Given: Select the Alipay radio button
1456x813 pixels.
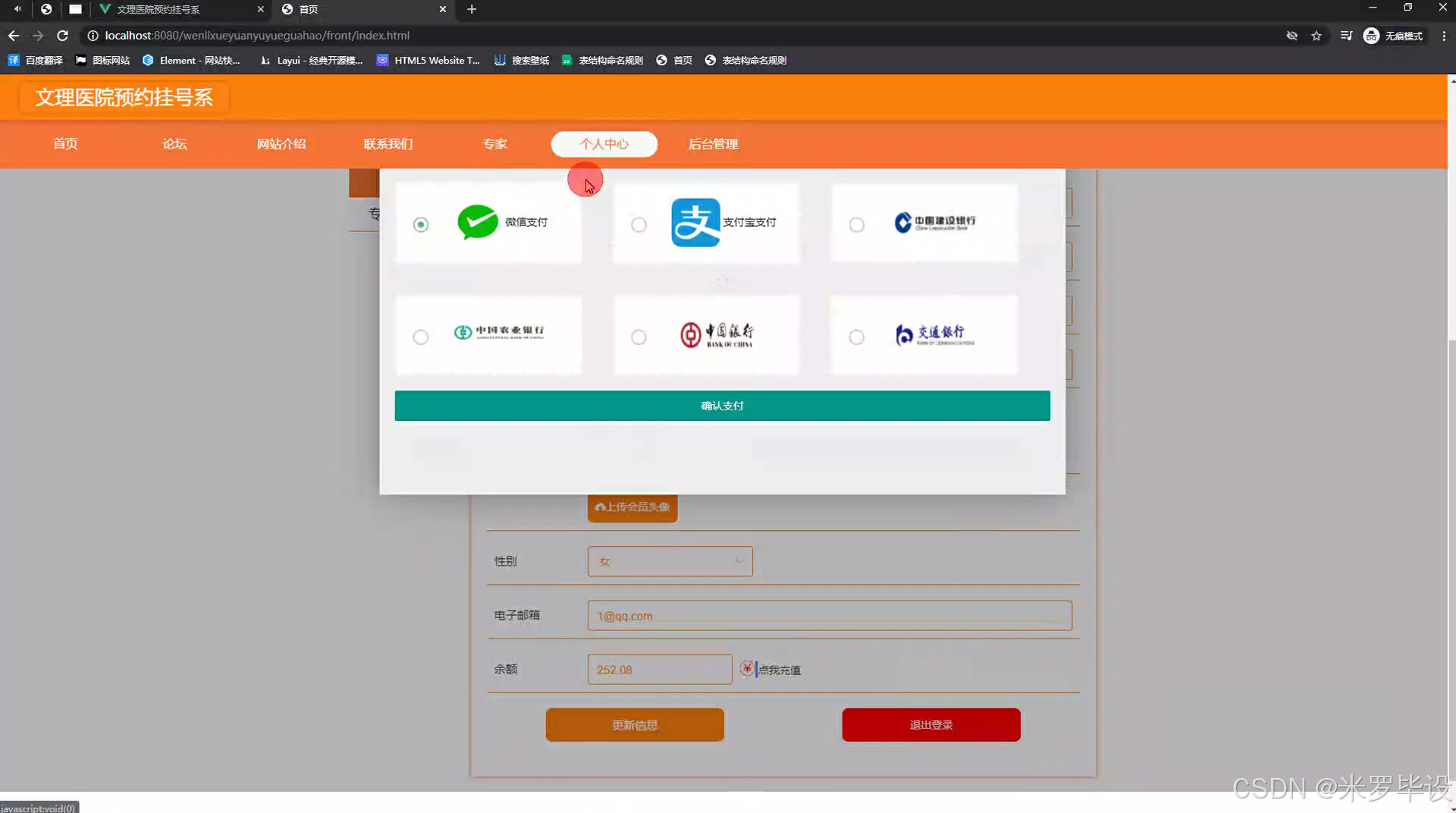Looking at the screenshot, I should (639, 224).
